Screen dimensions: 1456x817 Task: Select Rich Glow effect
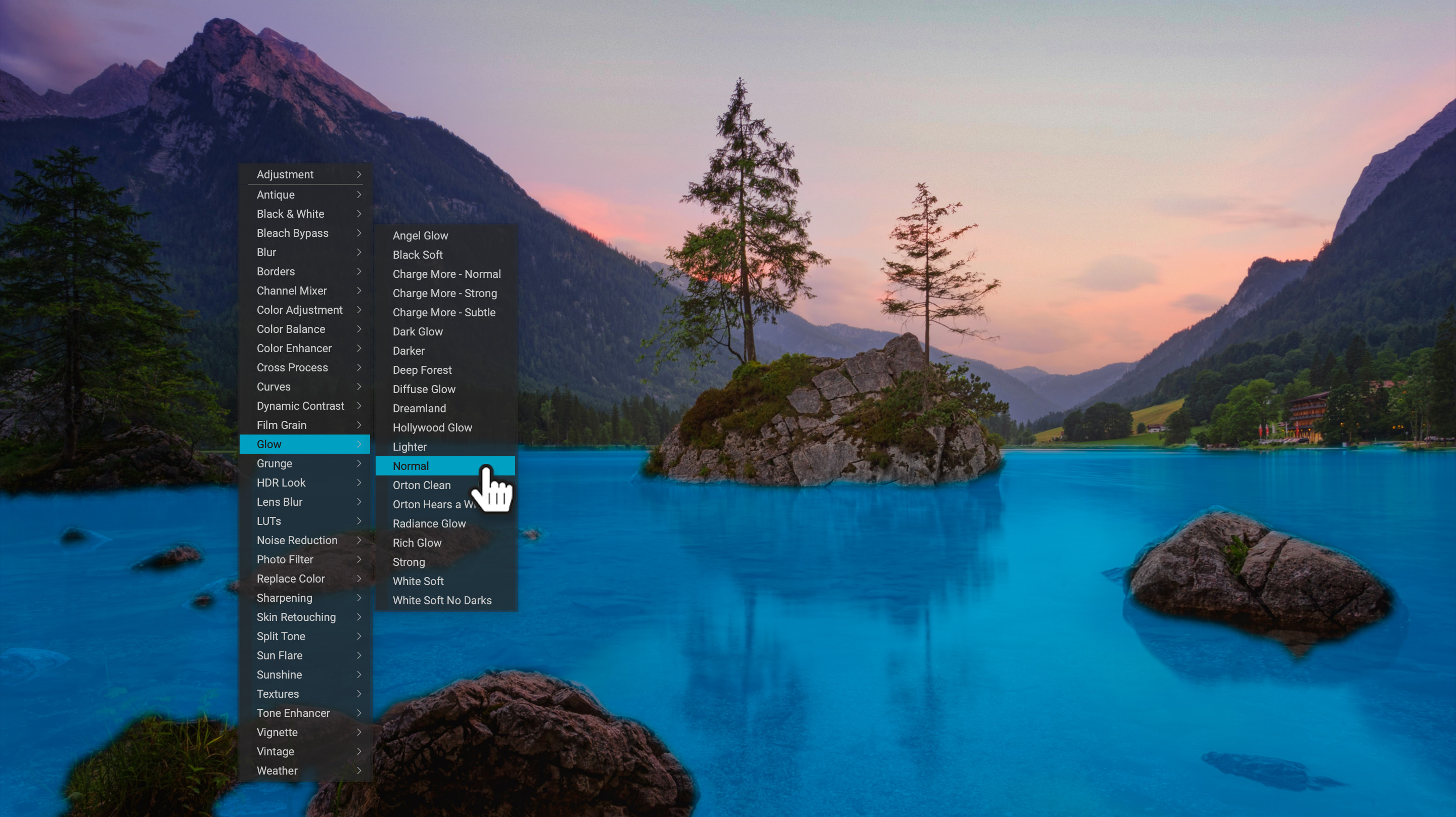[417, 542]
